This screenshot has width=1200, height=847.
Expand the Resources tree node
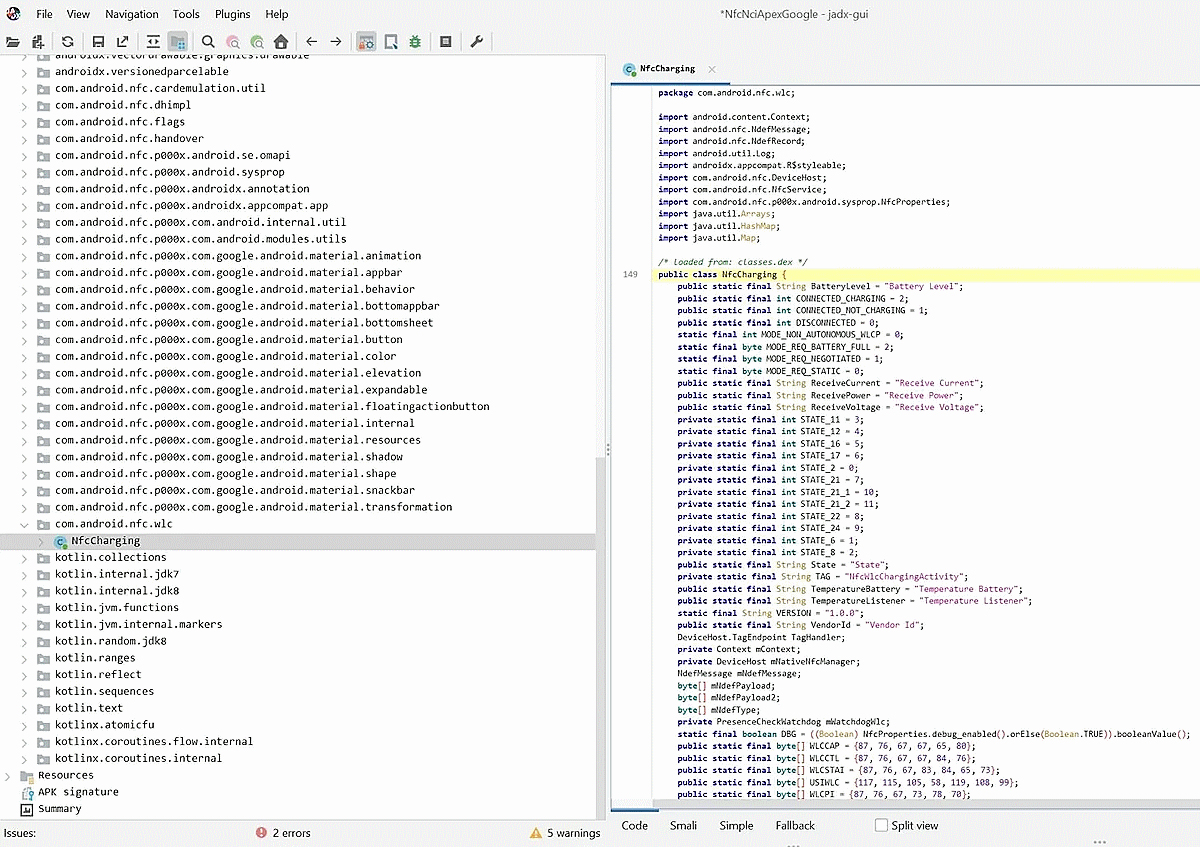point(8,775)
